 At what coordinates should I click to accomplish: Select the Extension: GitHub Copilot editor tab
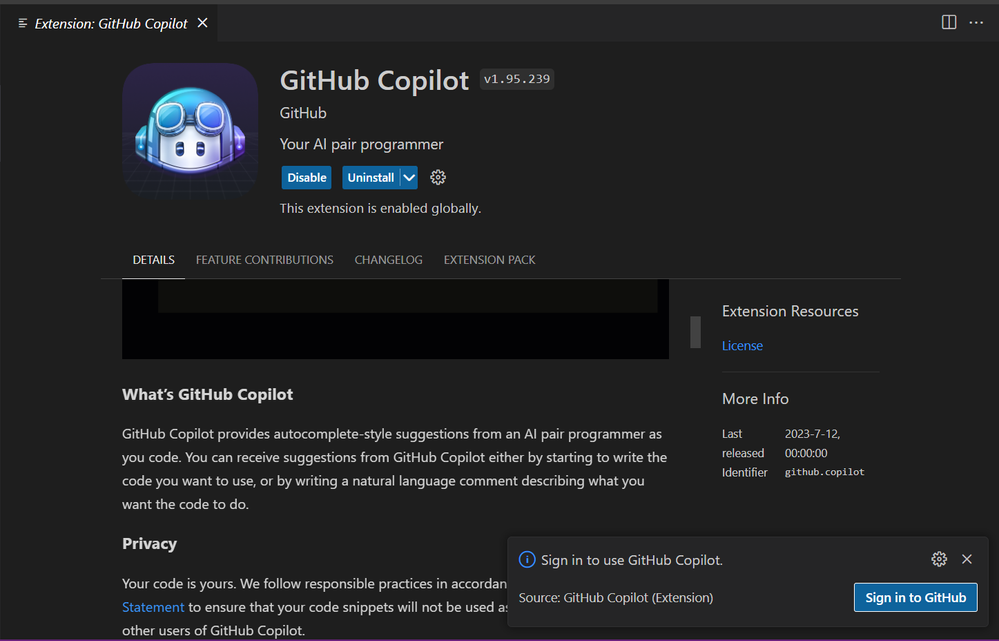click(x=111, y=24)
